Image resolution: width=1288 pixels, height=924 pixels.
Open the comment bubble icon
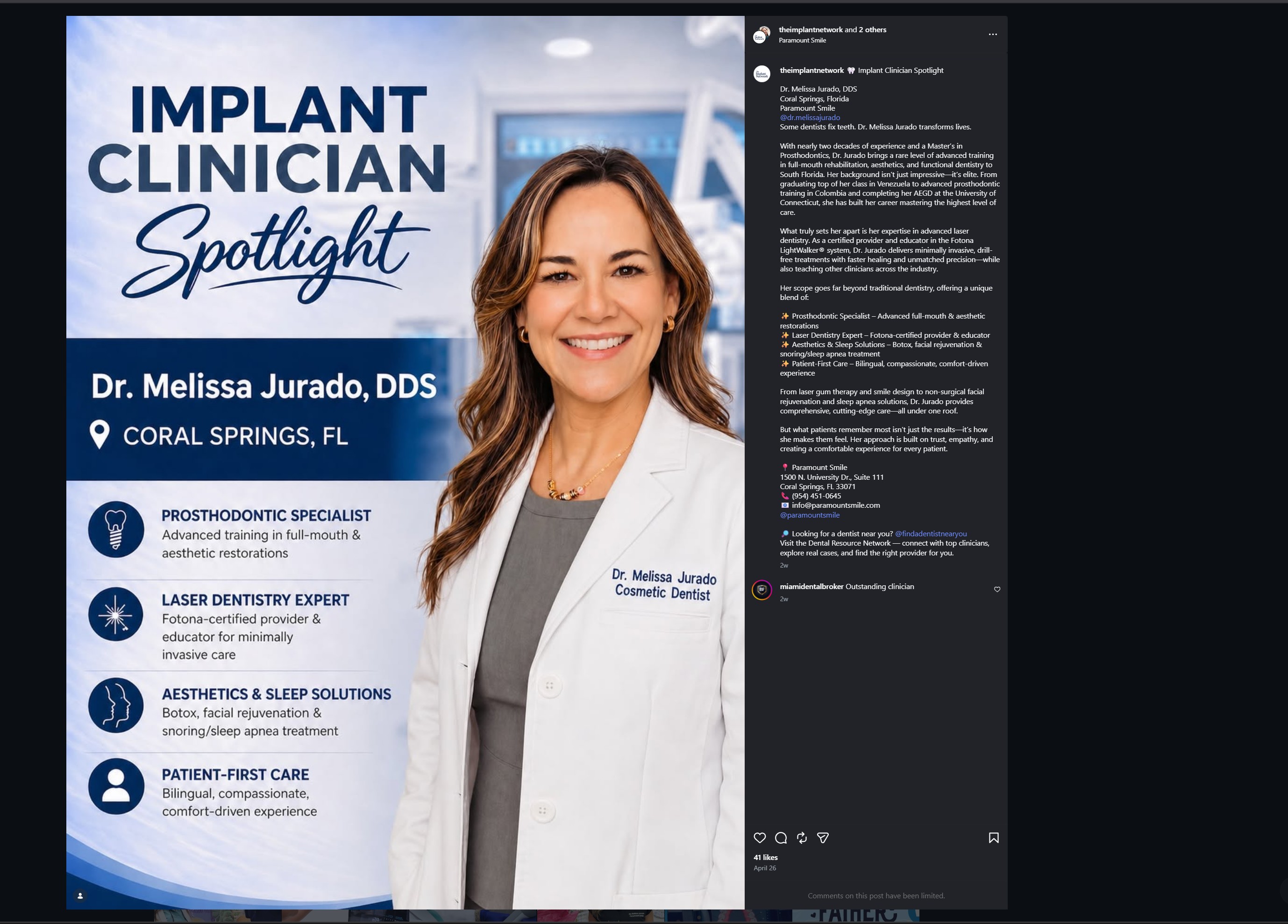tap(781, 838)
